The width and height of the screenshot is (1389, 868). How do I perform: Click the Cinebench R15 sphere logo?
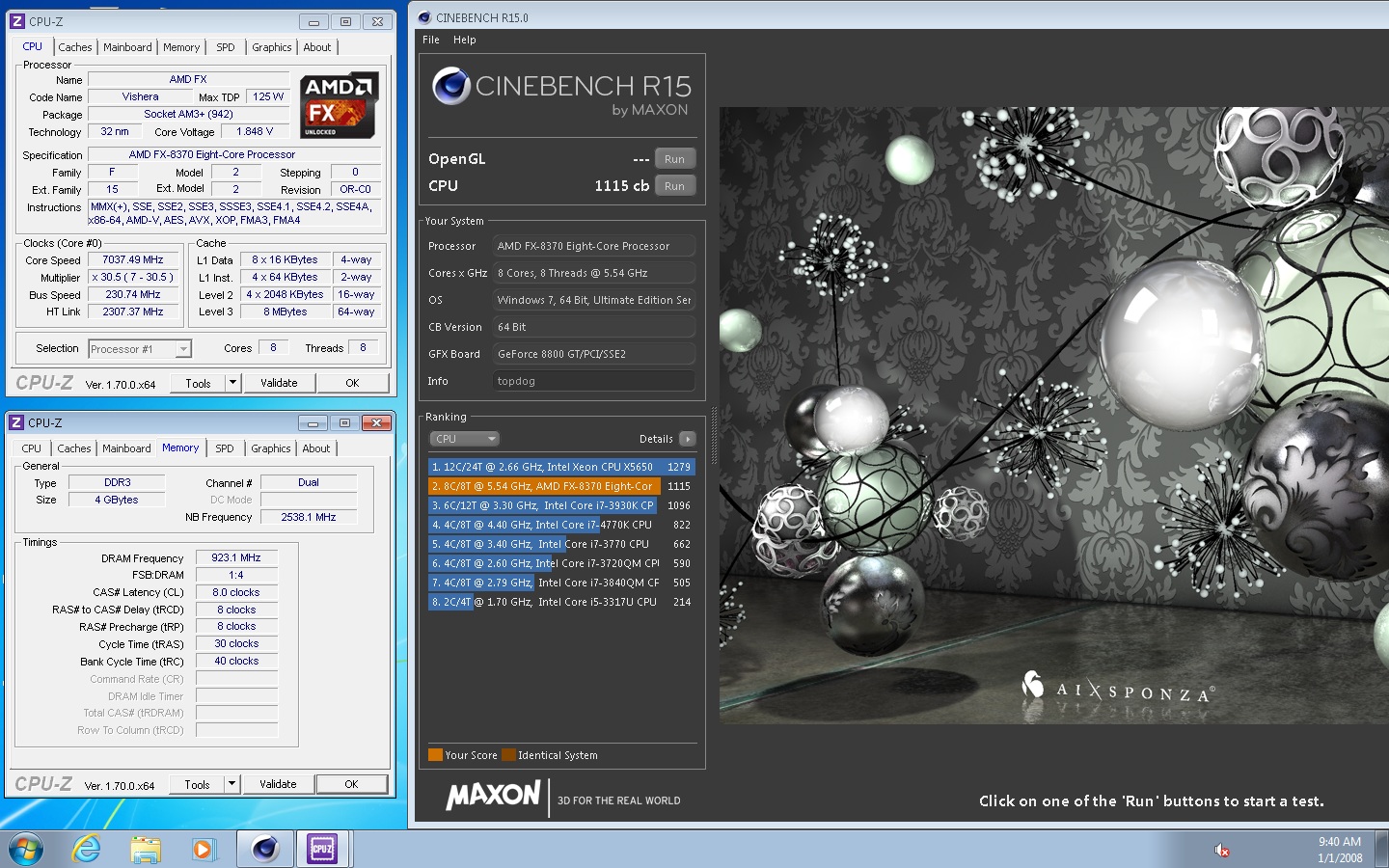(450, 86)
